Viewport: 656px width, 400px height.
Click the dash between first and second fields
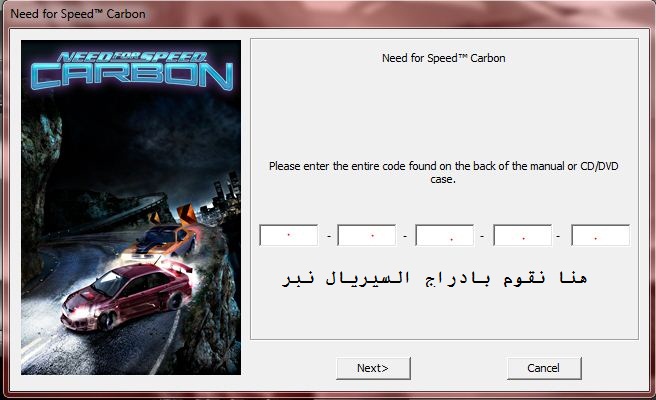328,236
